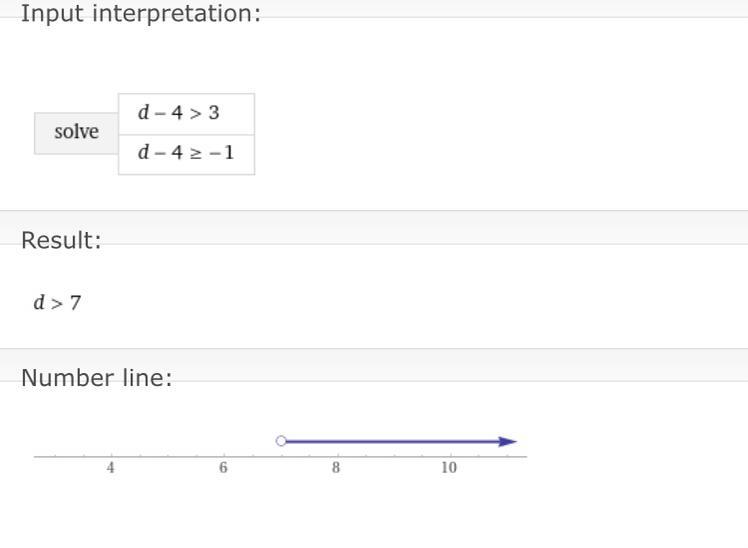Select the inequality d − 4 > 3
748x548 pixels.
pos(179,113)
